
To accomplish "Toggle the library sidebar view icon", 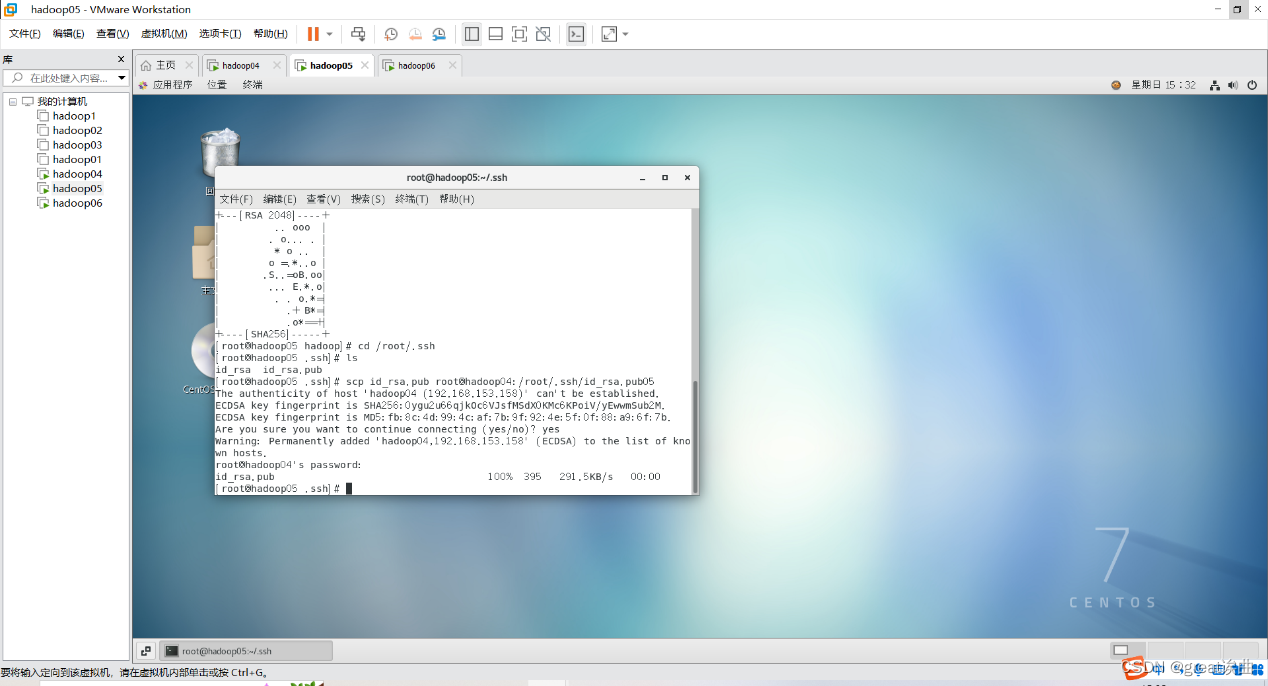I will [x=472, y=34].
